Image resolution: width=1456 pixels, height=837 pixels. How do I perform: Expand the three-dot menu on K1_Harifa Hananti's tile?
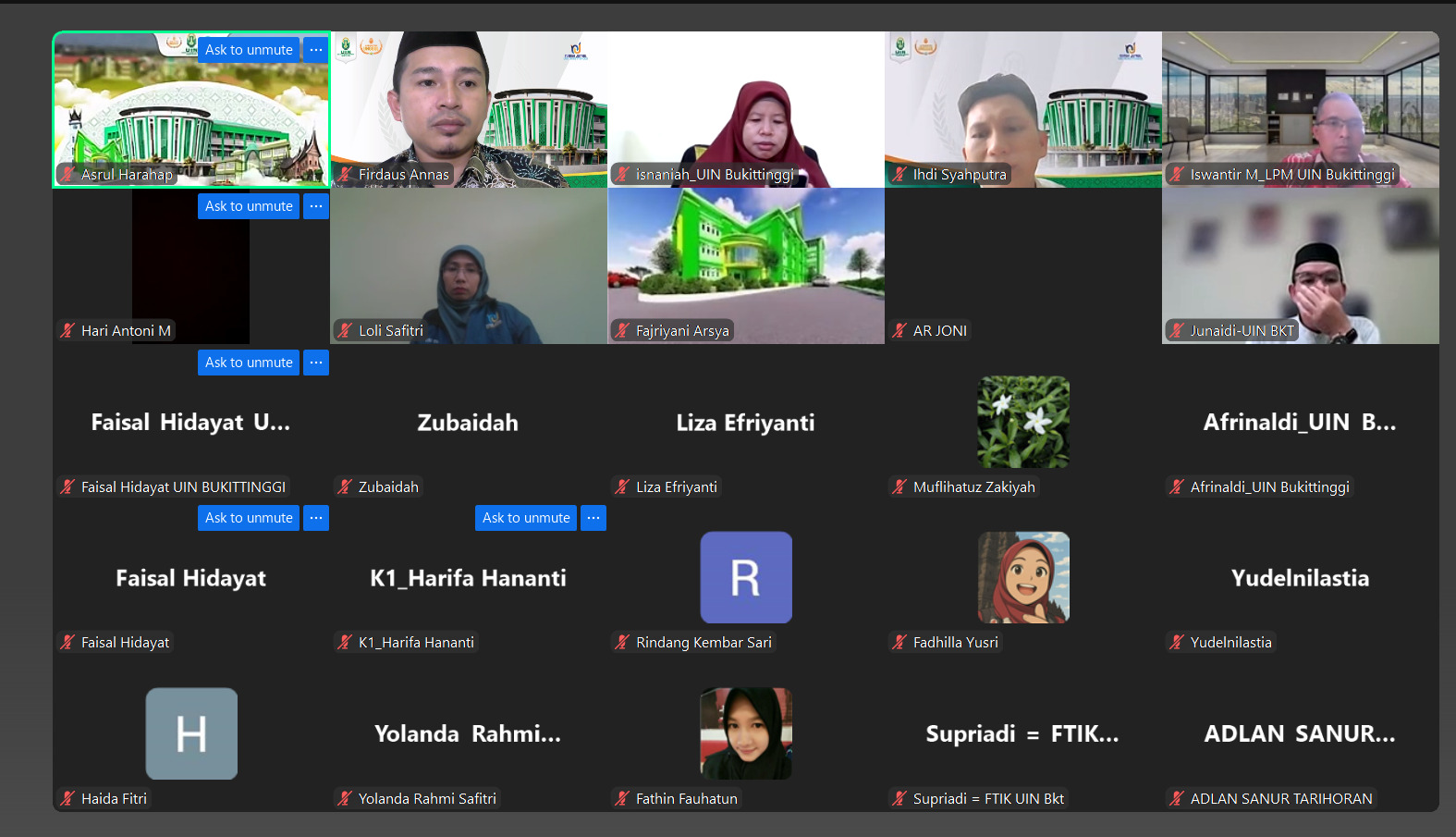593,518
